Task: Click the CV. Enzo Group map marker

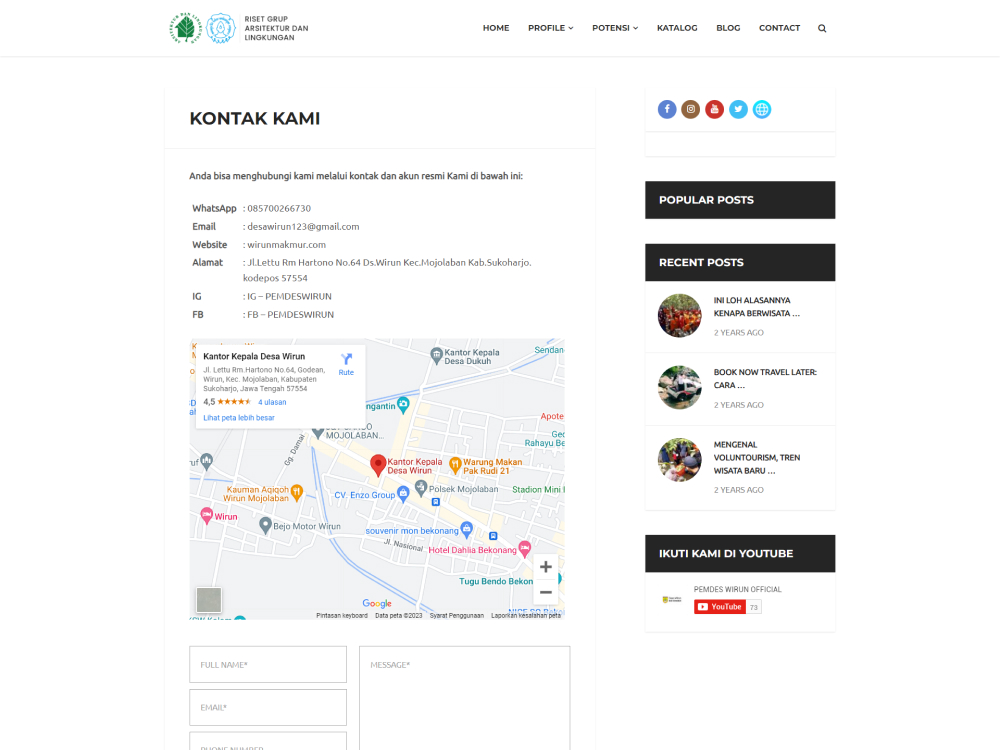Action: [403, 493]
